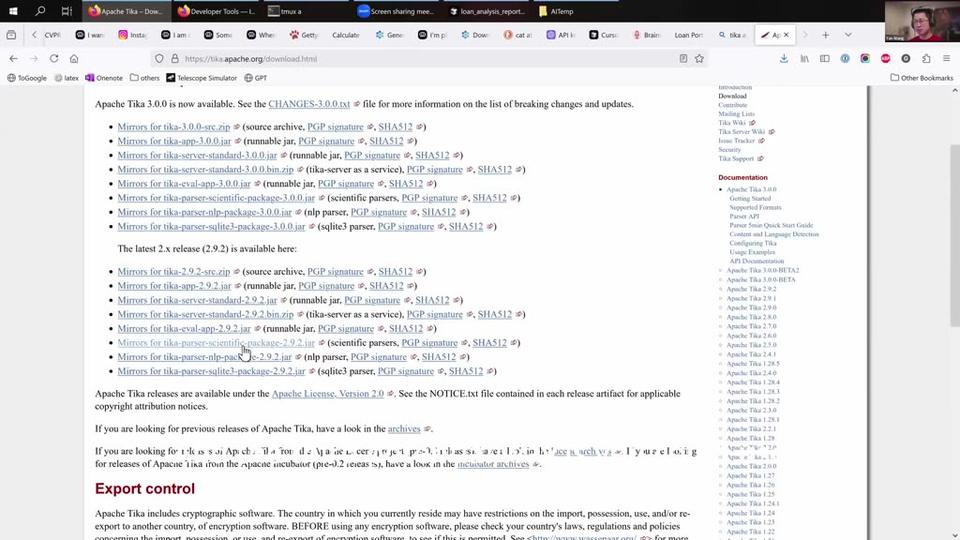Toggle the sidebar view icon
This screenshot has width=960, height=540.
825,59
